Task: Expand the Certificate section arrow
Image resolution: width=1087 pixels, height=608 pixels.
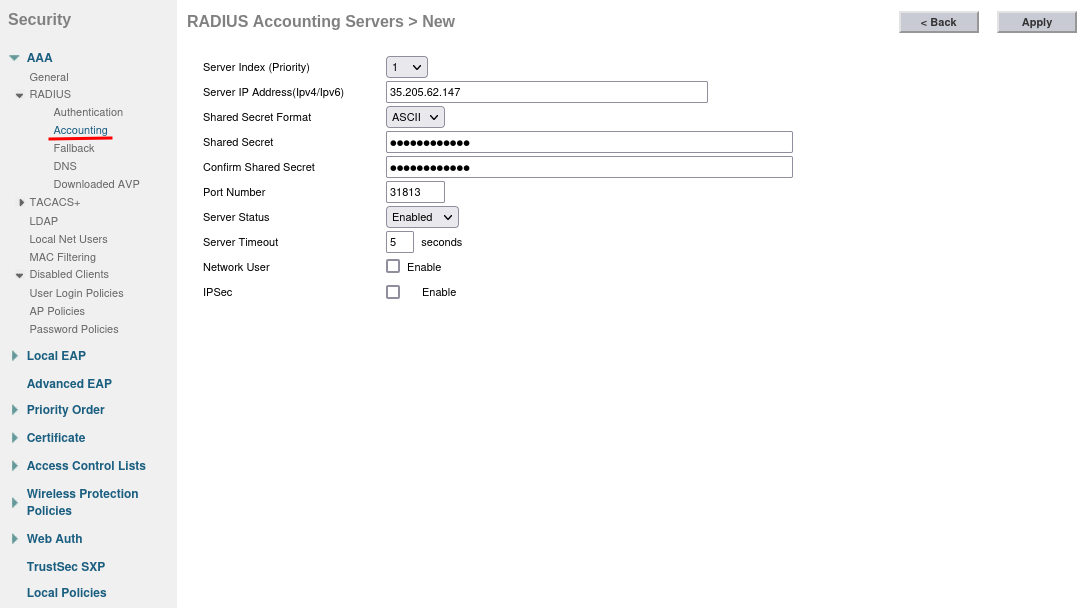Action: click(14, 438)
